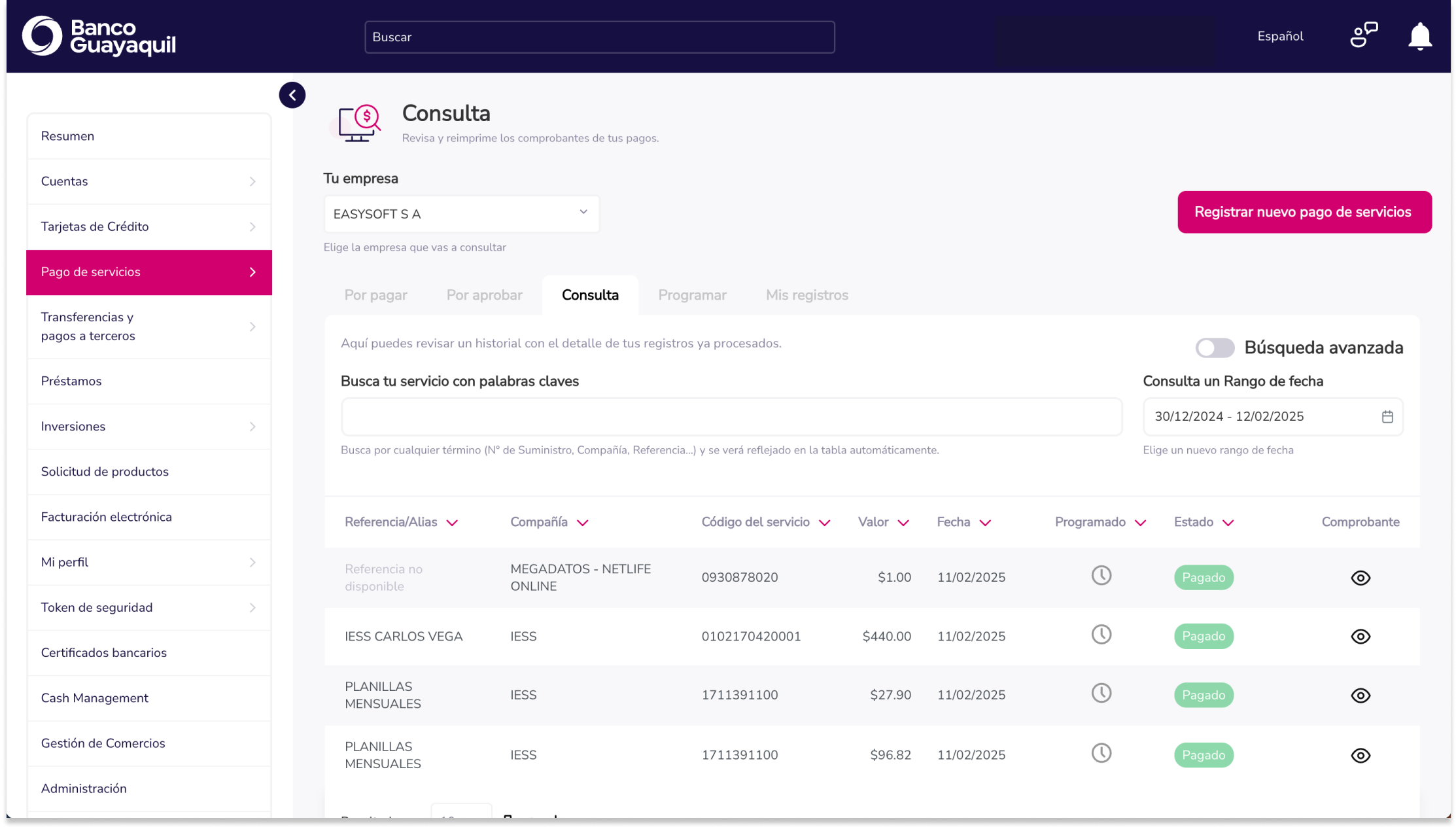Expand Token de seguridad menu
Image resolution: width=1456 pixels, height=829 pixels.
click(149, 607)
